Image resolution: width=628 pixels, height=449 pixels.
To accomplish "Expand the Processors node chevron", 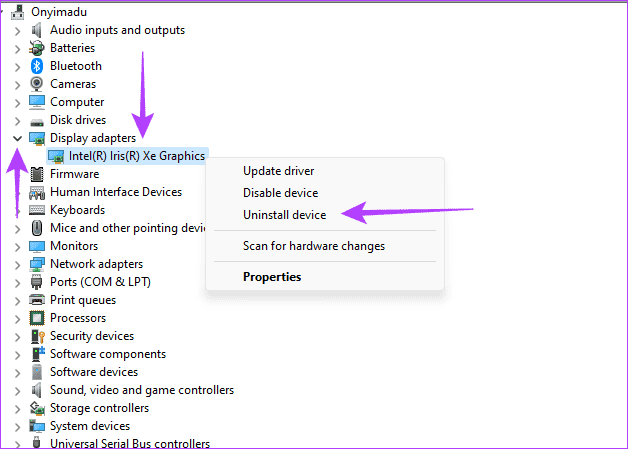I will coord(17,319).
